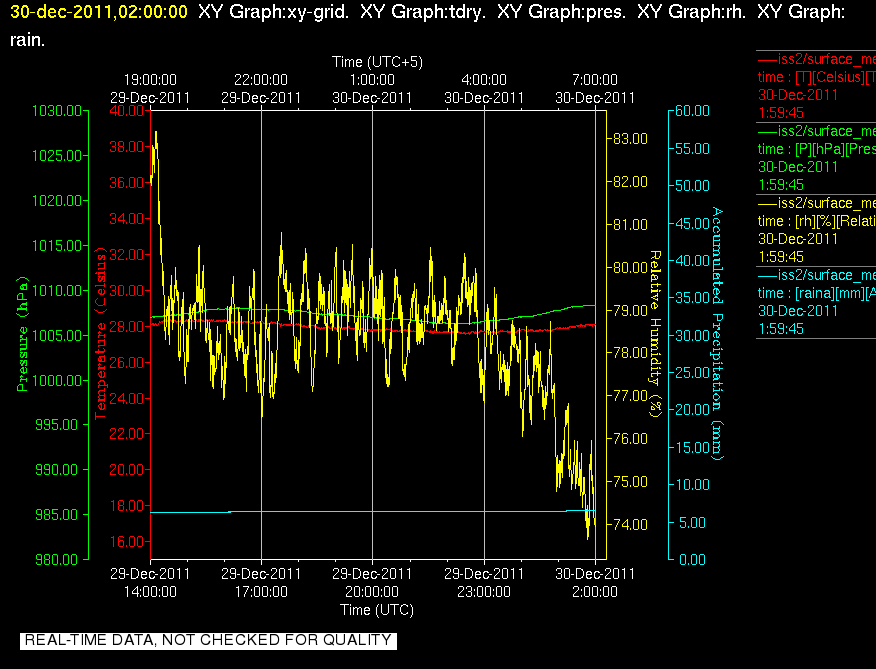Click the real-time data quality warning banner
The height and width of the screenshot is (669, 876).
click(x=208, y=640)
